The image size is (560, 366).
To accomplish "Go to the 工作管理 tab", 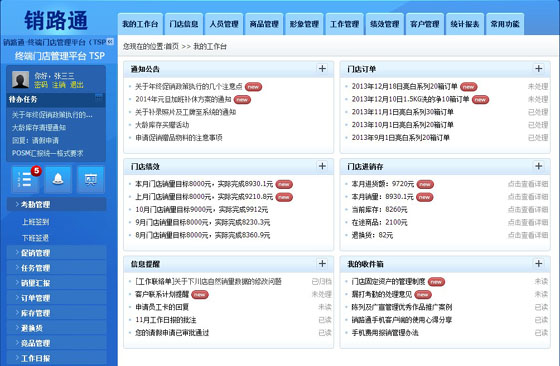I will coord(344,24).
